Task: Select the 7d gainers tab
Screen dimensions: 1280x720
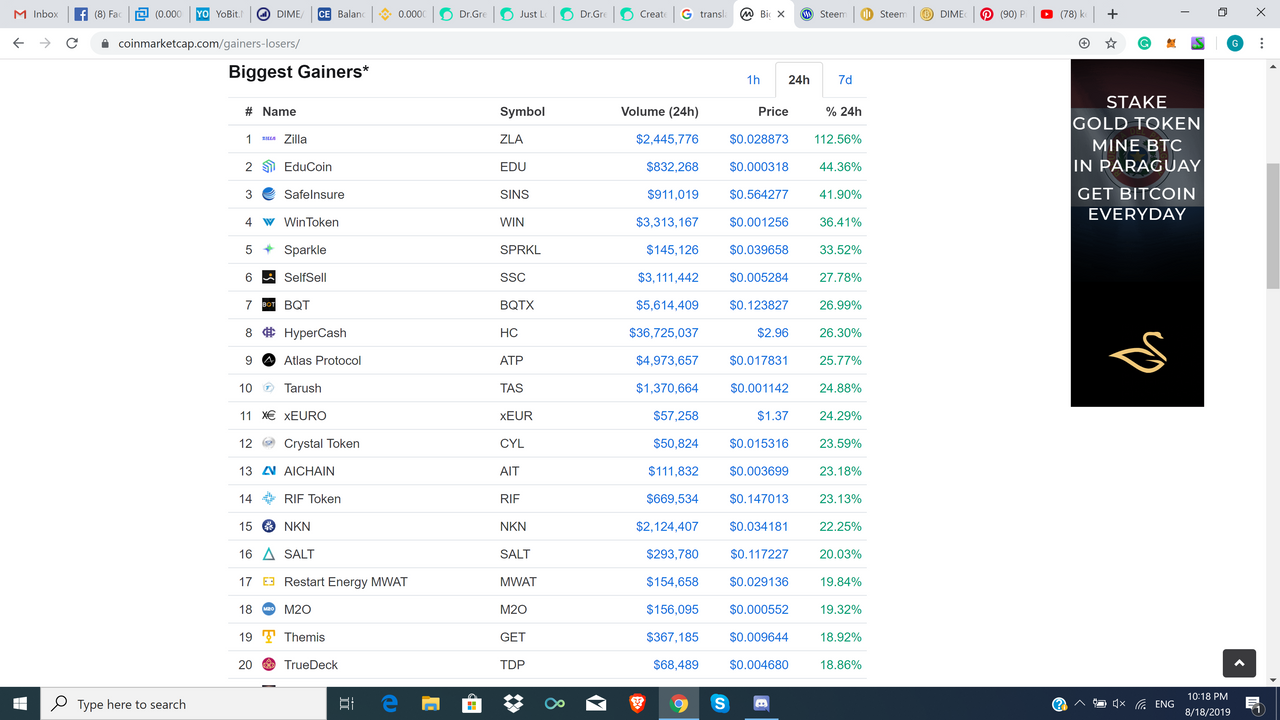Action: [845, 80]
